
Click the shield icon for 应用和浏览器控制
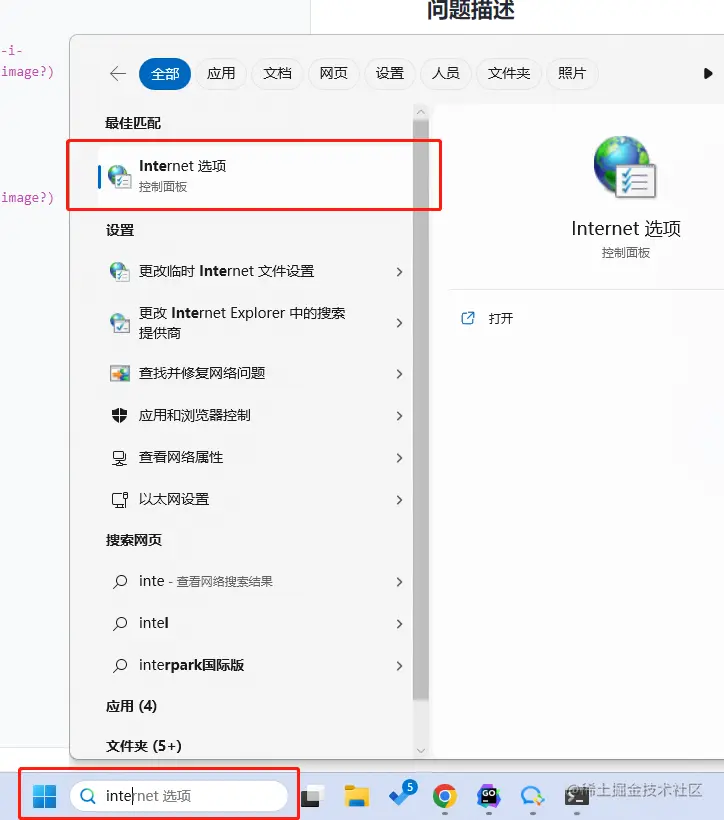120,415
